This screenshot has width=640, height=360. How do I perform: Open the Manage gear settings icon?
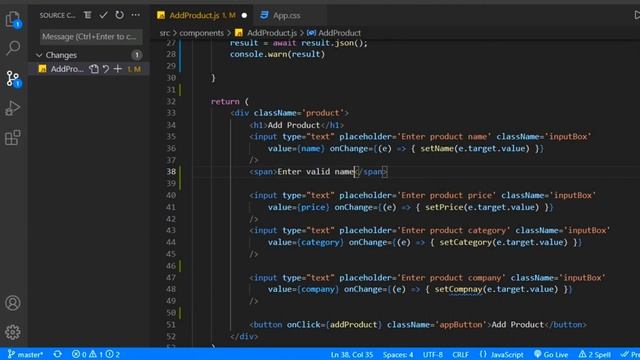point(13,332)
